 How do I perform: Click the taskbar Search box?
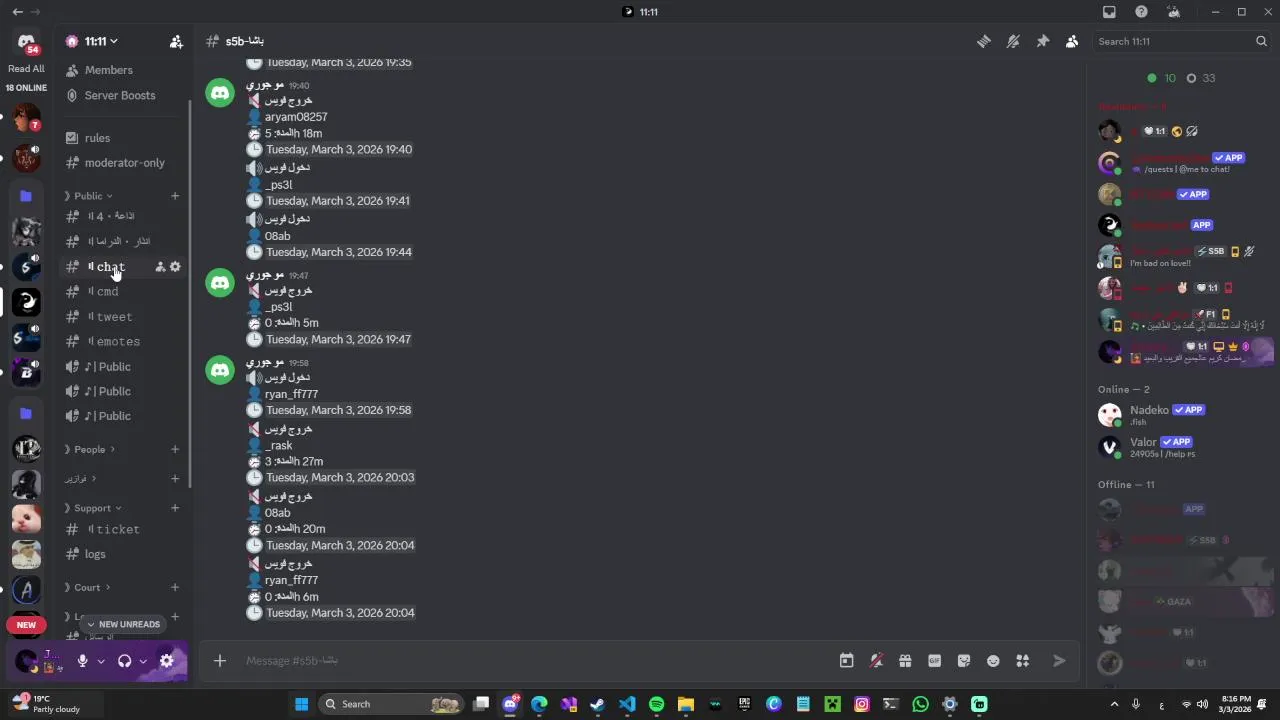[392, 704]
